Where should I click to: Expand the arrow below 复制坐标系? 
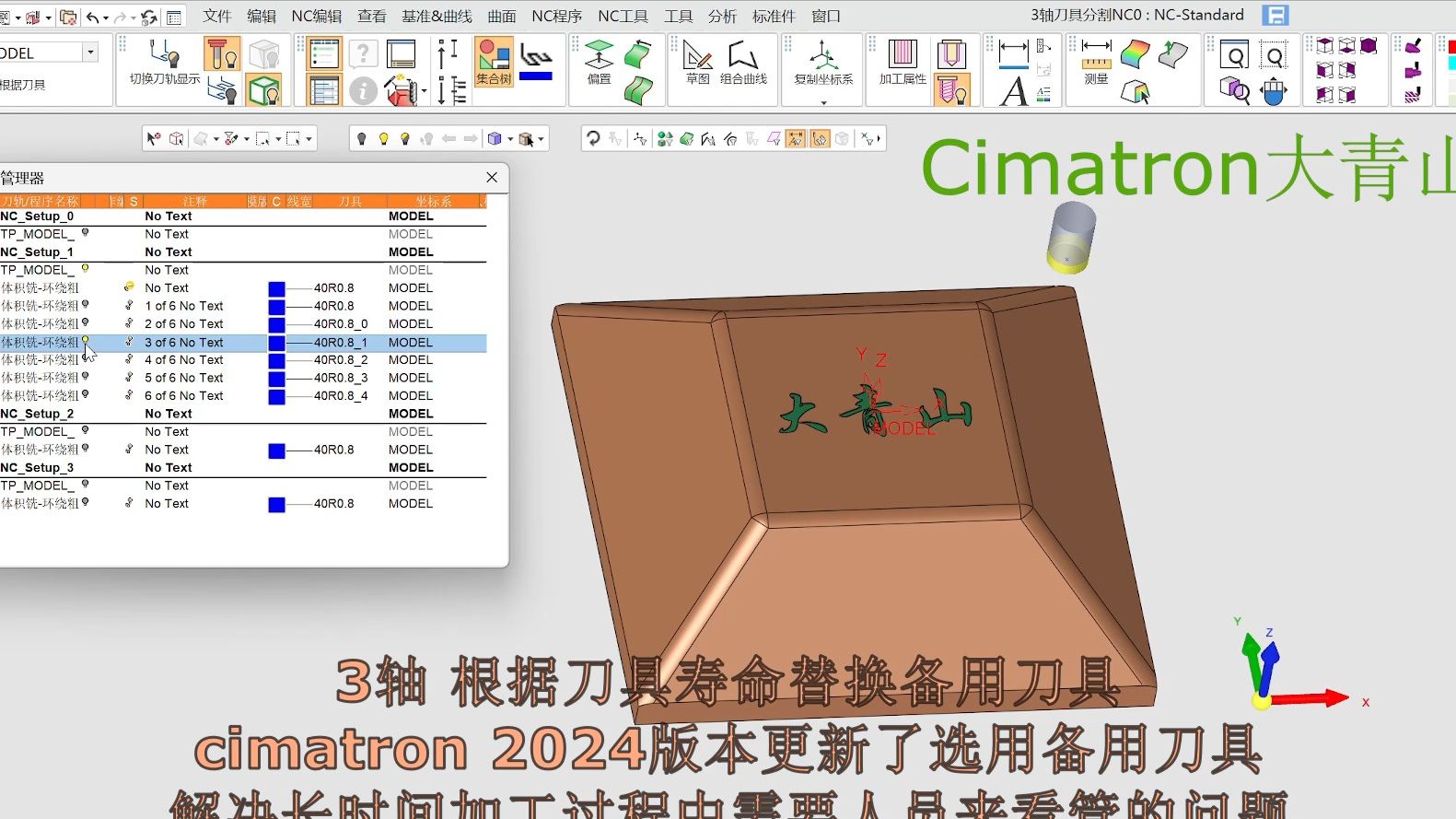tap(823, 102)
